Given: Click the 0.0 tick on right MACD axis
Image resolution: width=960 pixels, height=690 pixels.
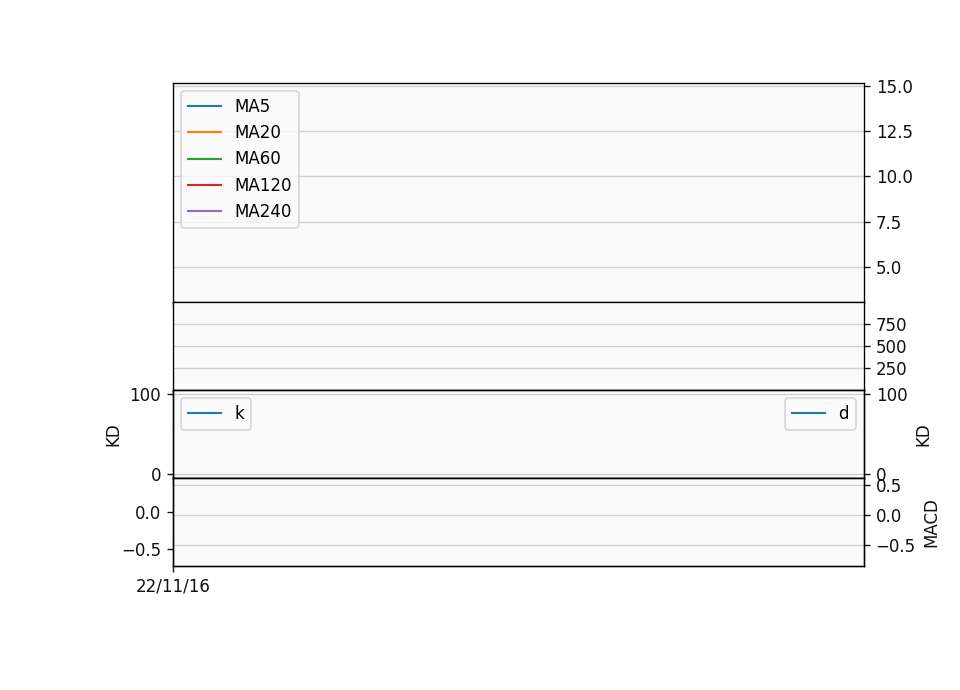Looking at the screenshot, I should 888,516.
